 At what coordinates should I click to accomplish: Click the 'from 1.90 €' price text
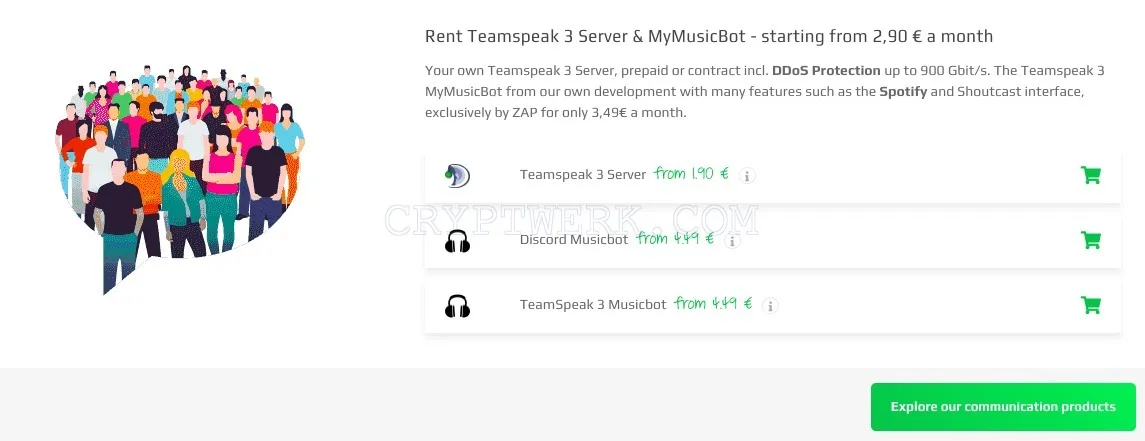pos(692,174)
